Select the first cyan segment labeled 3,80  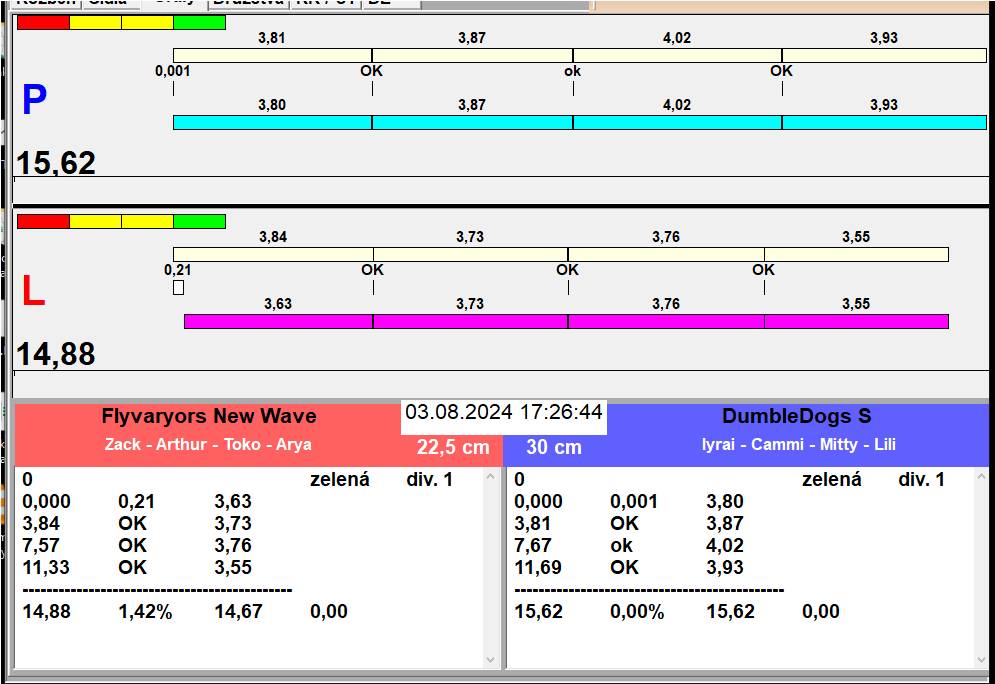click(272, 122)
